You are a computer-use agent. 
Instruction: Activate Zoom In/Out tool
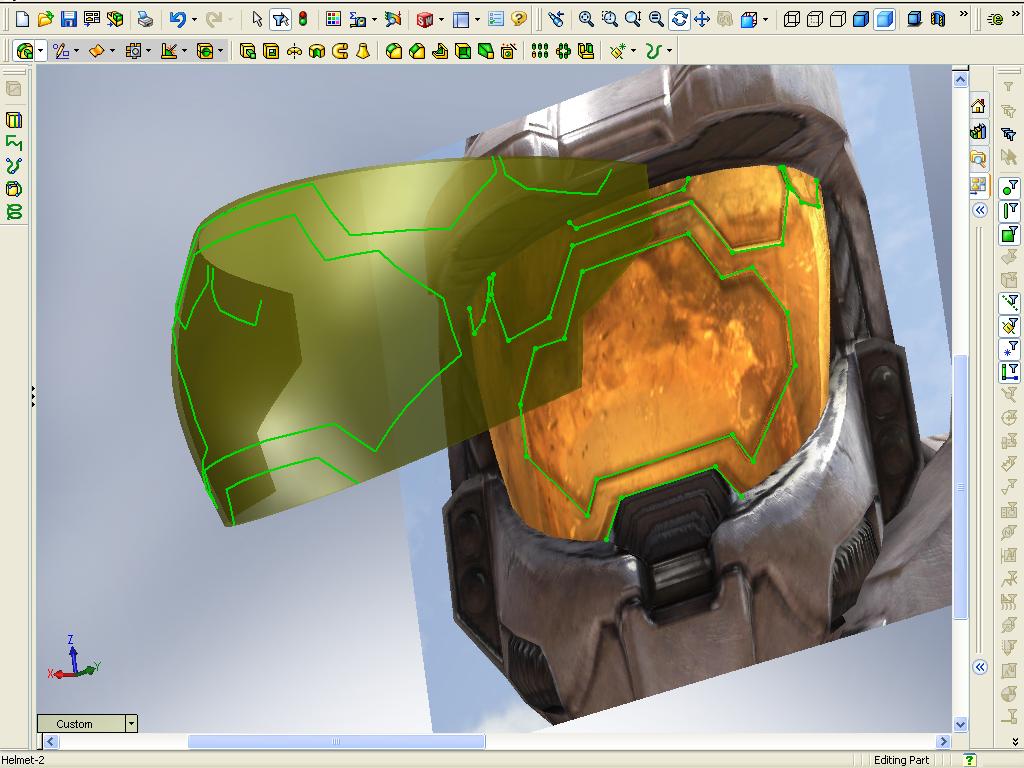click(x=632, y=19)
